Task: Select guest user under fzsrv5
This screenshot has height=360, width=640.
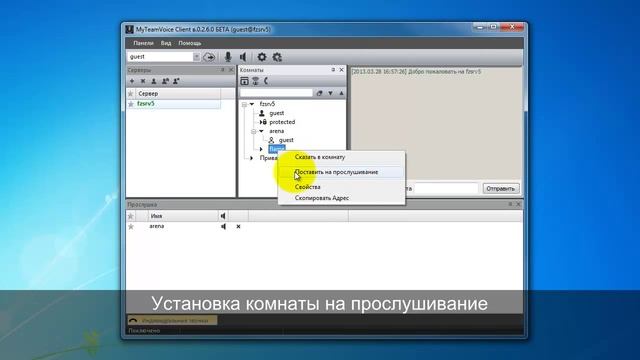Action: coord(277,113)
